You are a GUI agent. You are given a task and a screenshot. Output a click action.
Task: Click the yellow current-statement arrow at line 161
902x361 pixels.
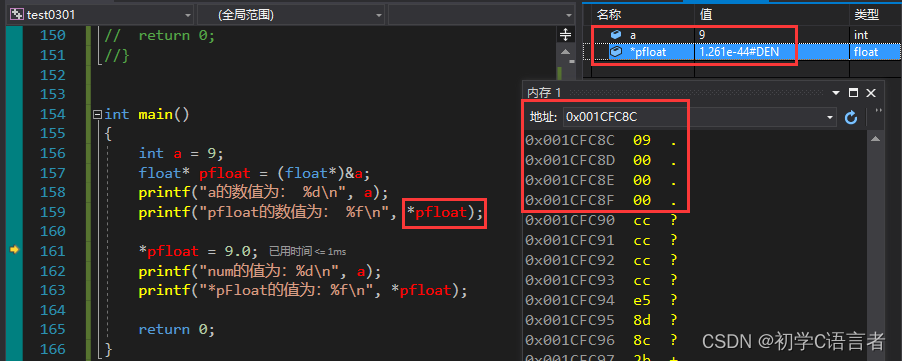coord(14,249)
